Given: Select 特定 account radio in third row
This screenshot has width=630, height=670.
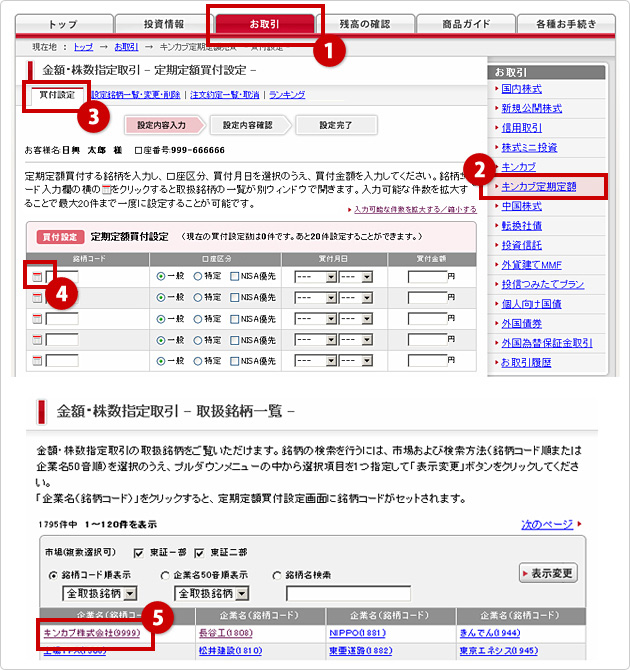Looking at the screenshot, I should pyautogui.click(x=197, y=319).
